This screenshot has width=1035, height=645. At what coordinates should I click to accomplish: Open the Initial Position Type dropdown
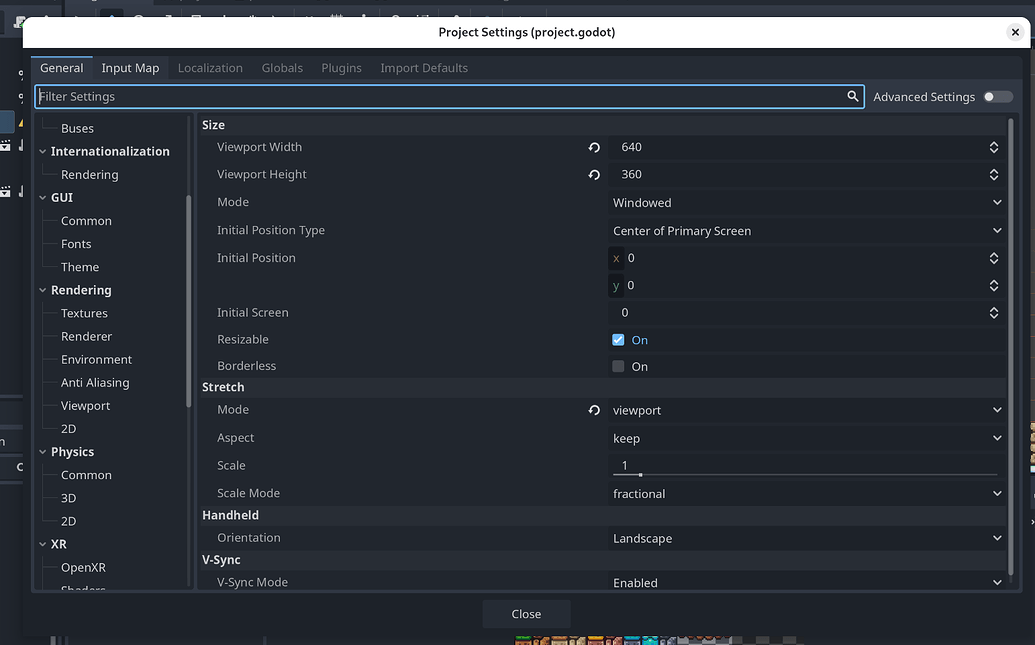[x=806, y=230]
